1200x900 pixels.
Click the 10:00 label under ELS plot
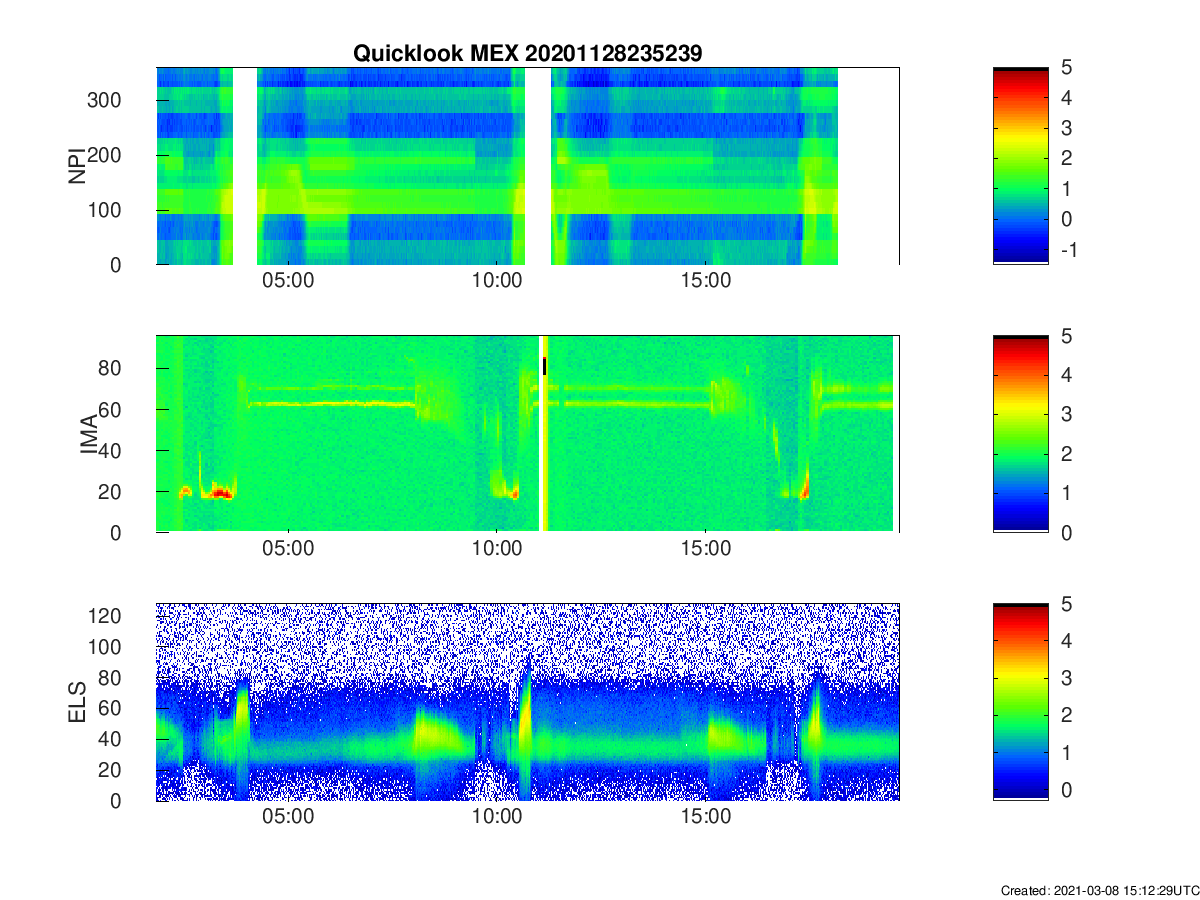[497, 817]
